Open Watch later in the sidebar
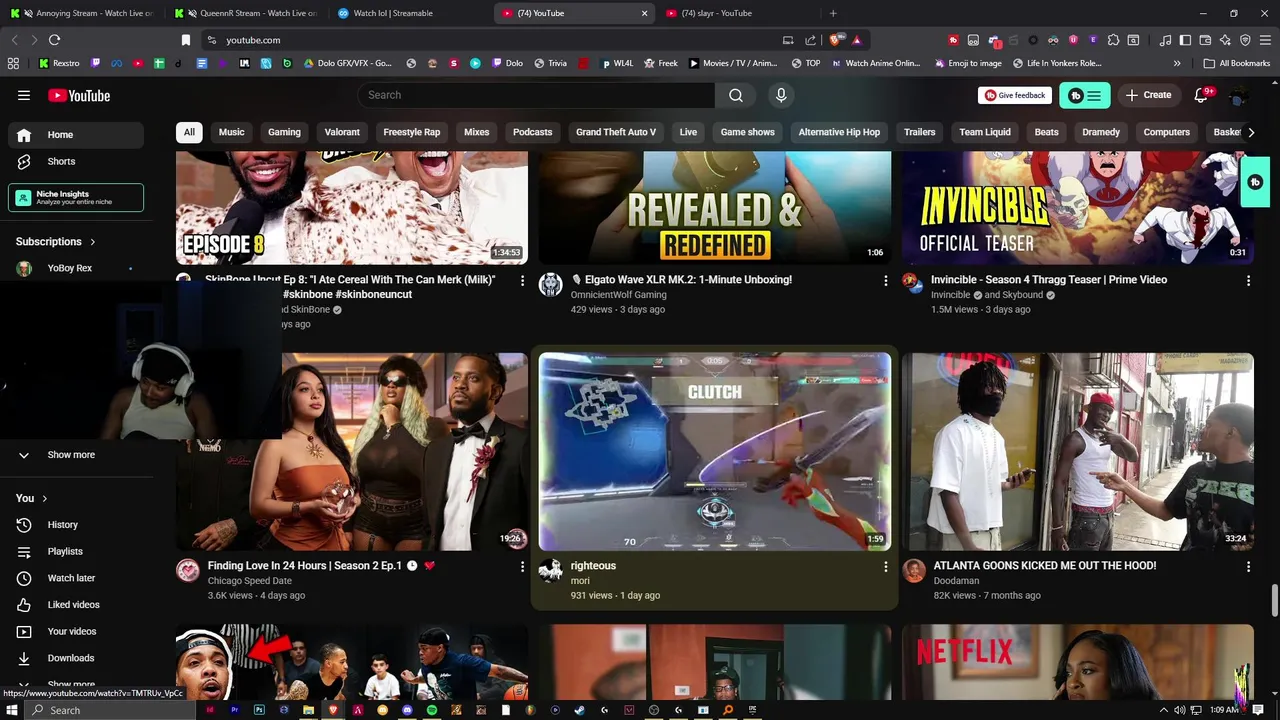Image resolution: width=1280 pixels, height=720 pixels. click(x=76, y=578)
